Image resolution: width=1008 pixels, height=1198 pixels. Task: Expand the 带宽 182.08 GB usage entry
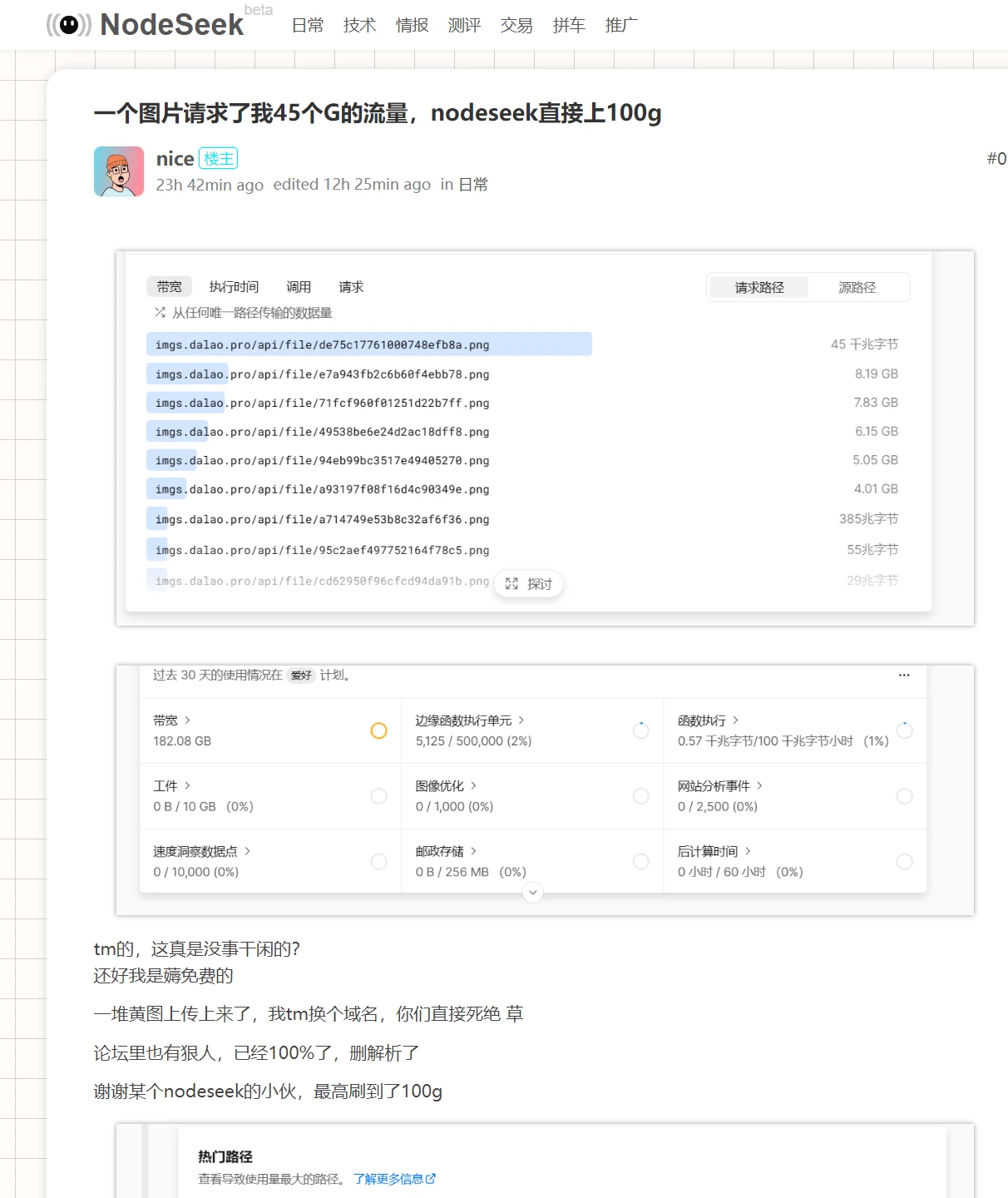[x=172, y=720]
